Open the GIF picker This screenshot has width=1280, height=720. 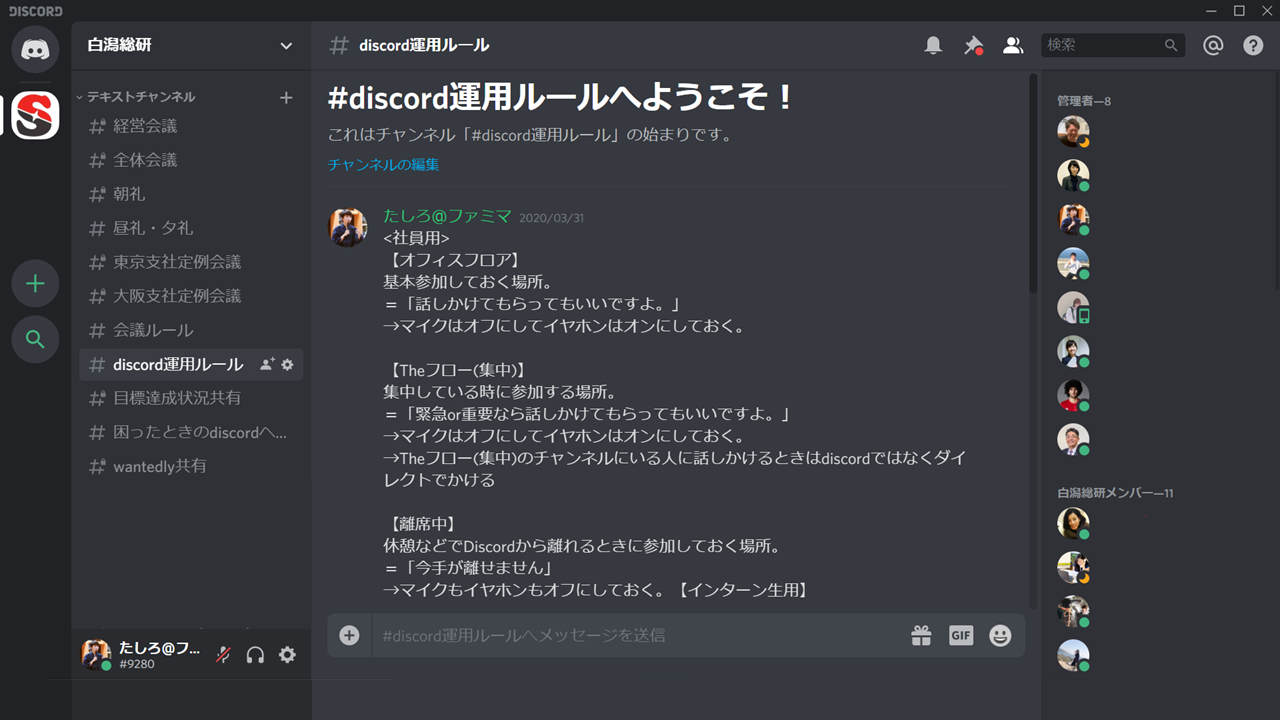pos(961,635)
